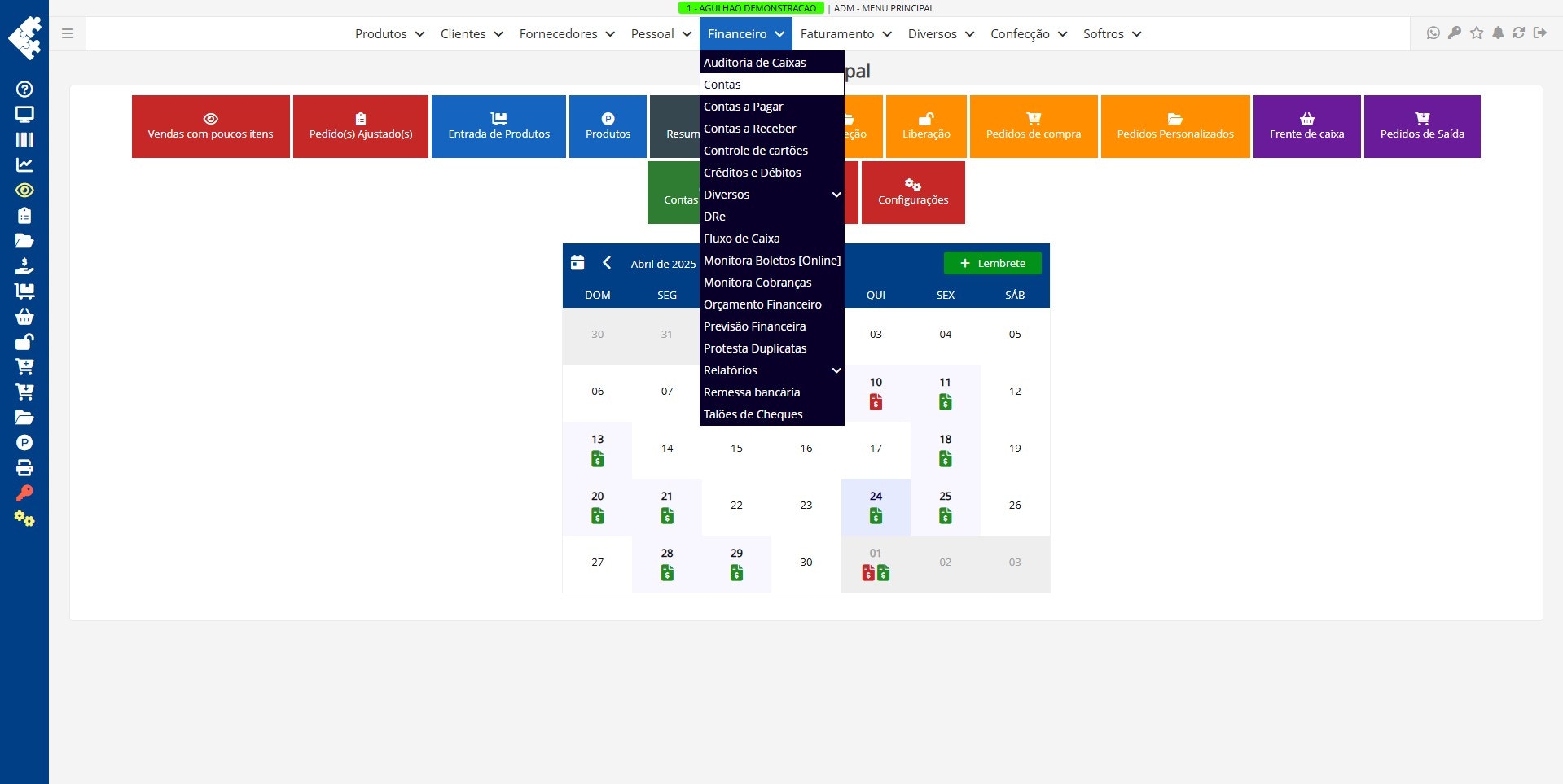This screenshot has width=1563, height=784.
Task: Expand the Fornecedores menu
Action: pyautogui.click(x=567, y=34)
